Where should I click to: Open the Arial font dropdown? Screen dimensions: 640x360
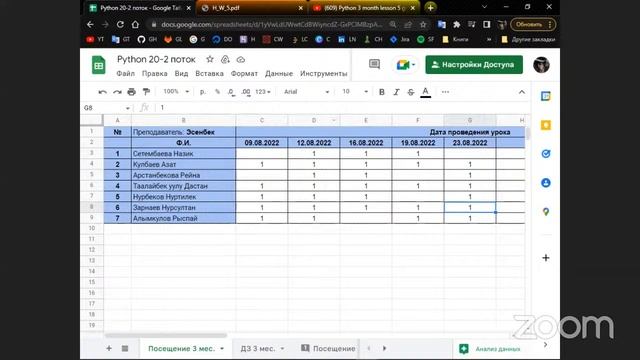pos(307,92)
